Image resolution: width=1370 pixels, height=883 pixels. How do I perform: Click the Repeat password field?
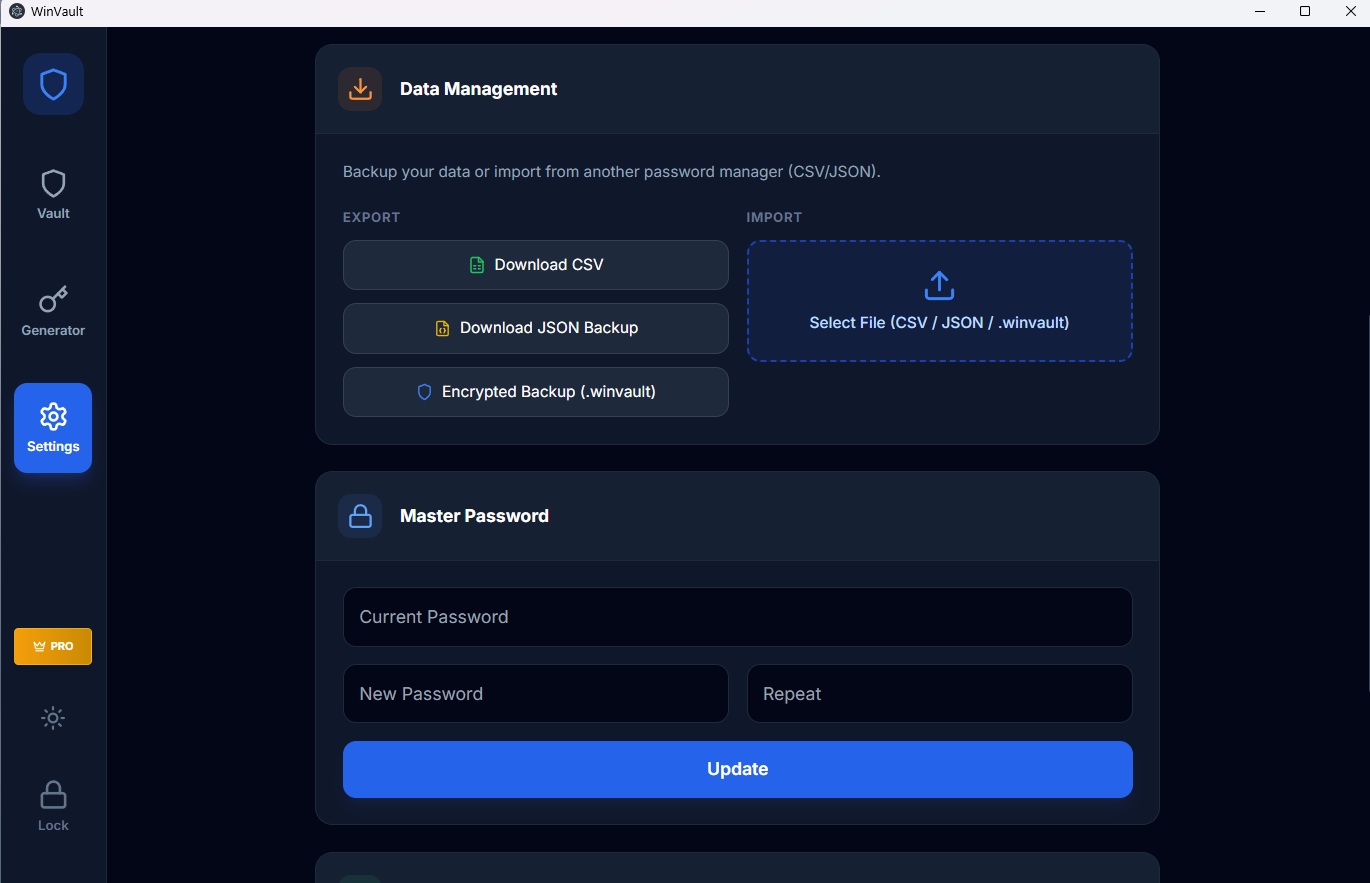[939, 694]
